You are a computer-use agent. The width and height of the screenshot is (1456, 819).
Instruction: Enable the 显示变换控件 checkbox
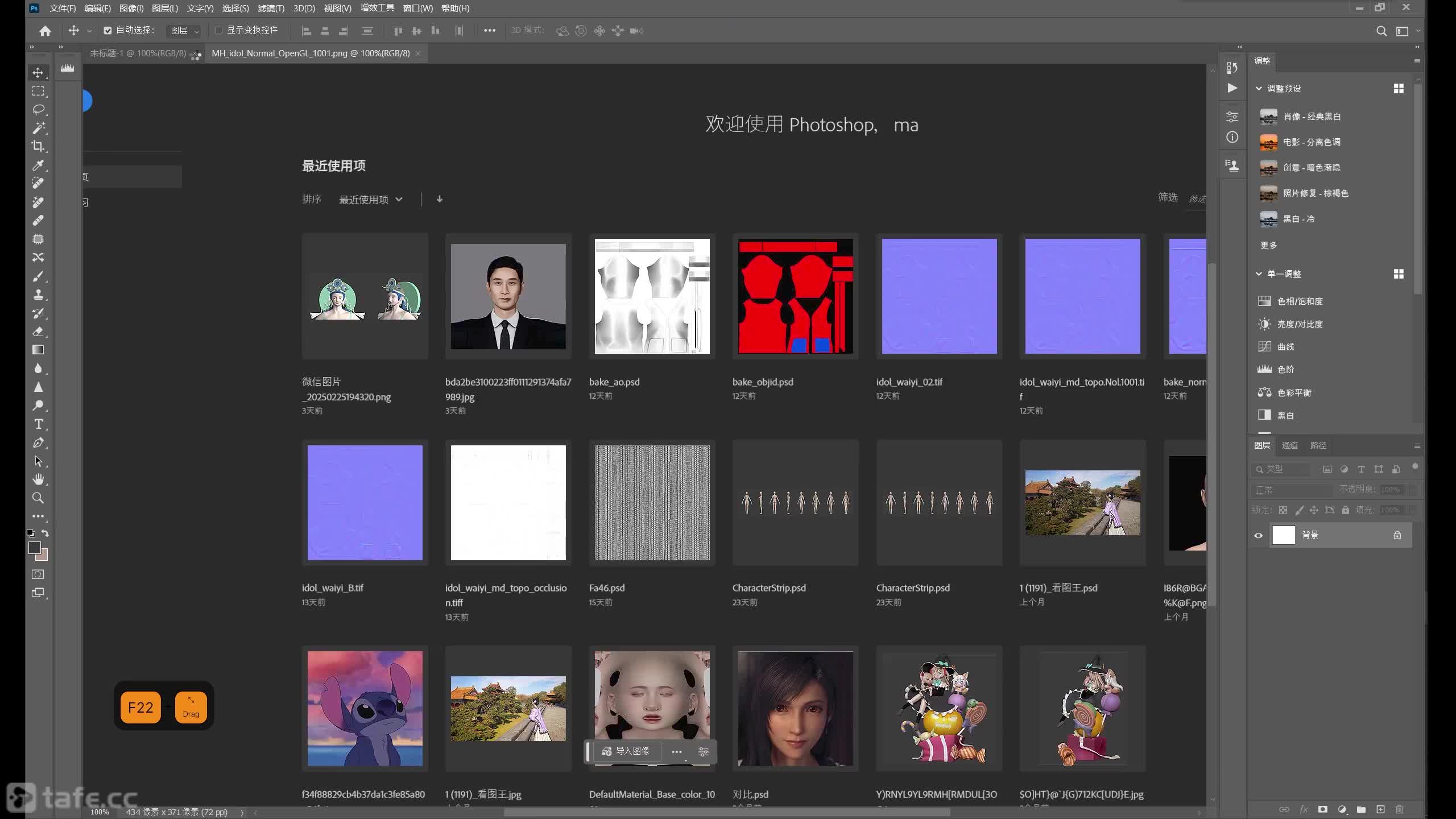tap(218, 31)
